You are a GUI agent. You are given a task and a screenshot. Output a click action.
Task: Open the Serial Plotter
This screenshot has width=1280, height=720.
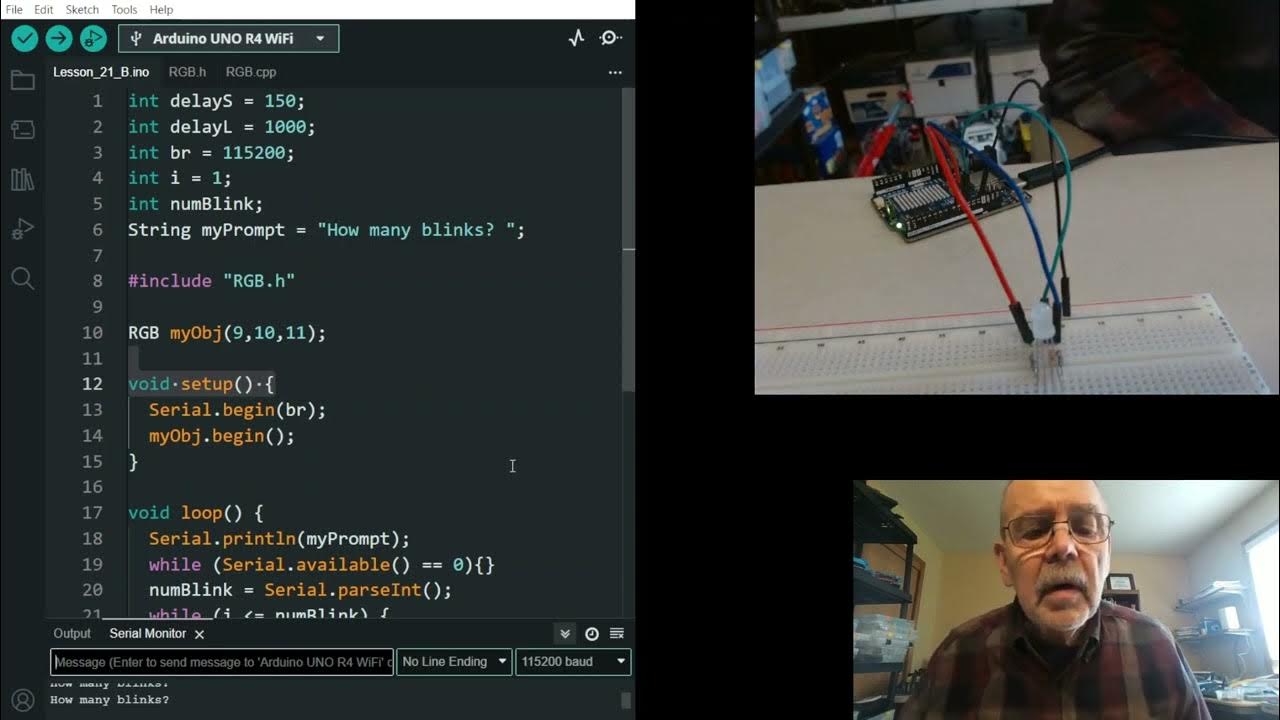(x=577, y=38)
